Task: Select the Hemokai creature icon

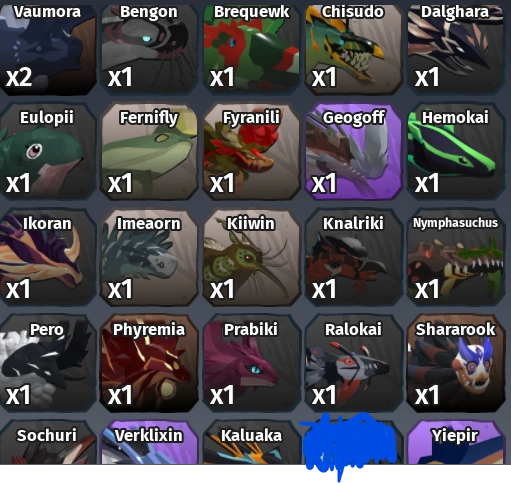Action: click(456, 152)
